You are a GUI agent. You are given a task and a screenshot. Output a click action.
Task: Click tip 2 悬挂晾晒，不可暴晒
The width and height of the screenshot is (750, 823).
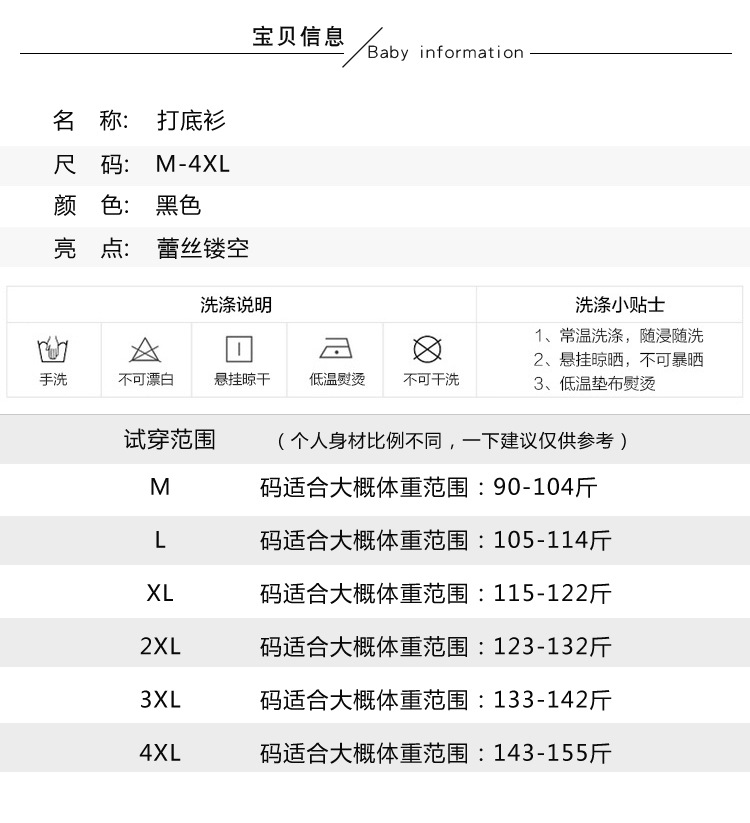coord(618,360)
